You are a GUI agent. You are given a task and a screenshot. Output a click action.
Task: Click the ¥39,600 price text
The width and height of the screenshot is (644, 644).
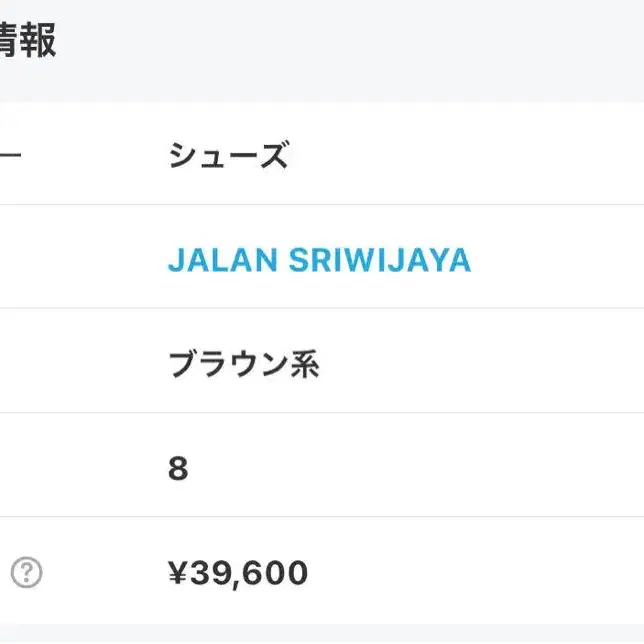click(x=238, y=573)
